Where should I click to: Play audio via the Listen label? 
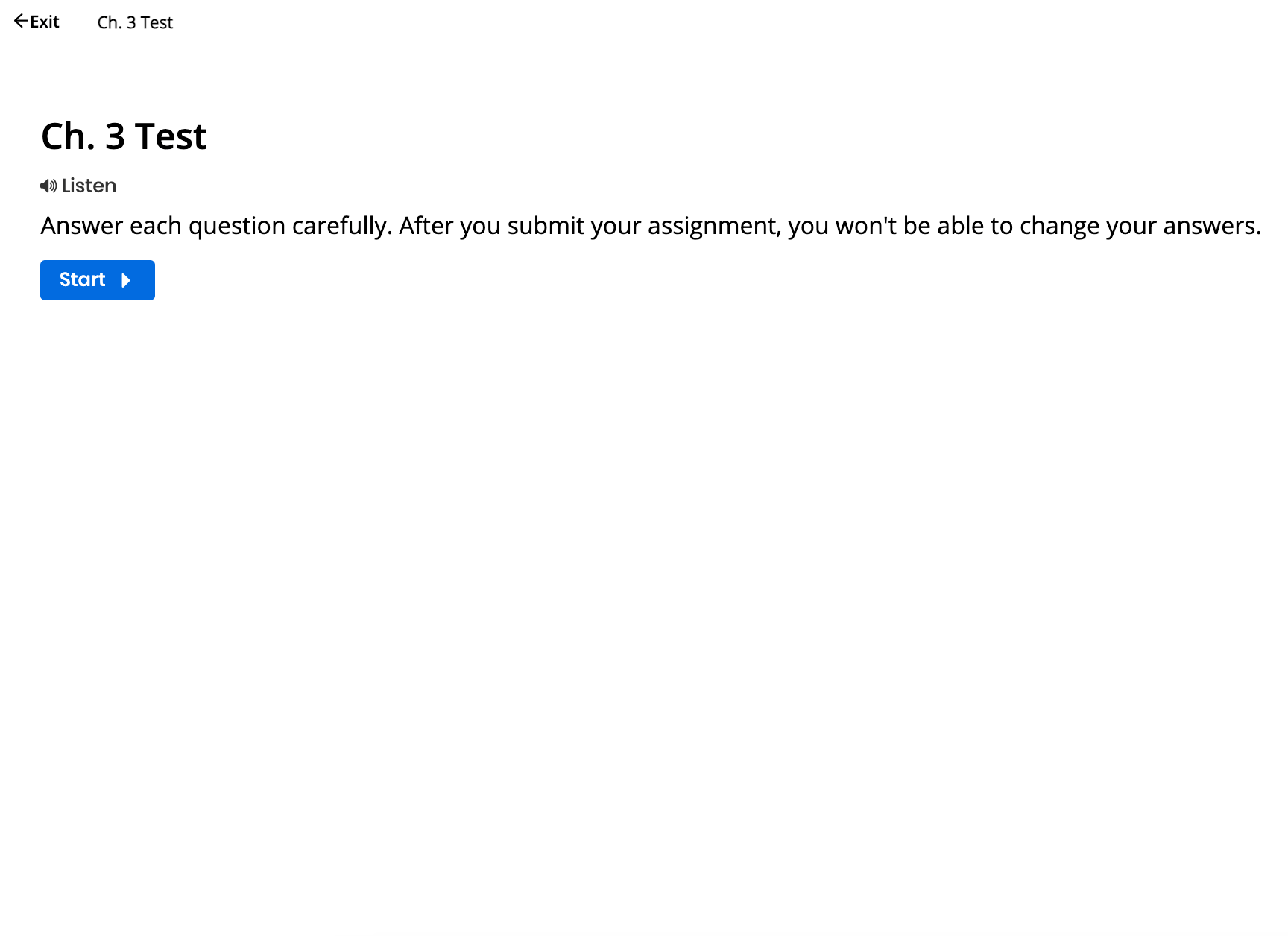tap(89, 186)
